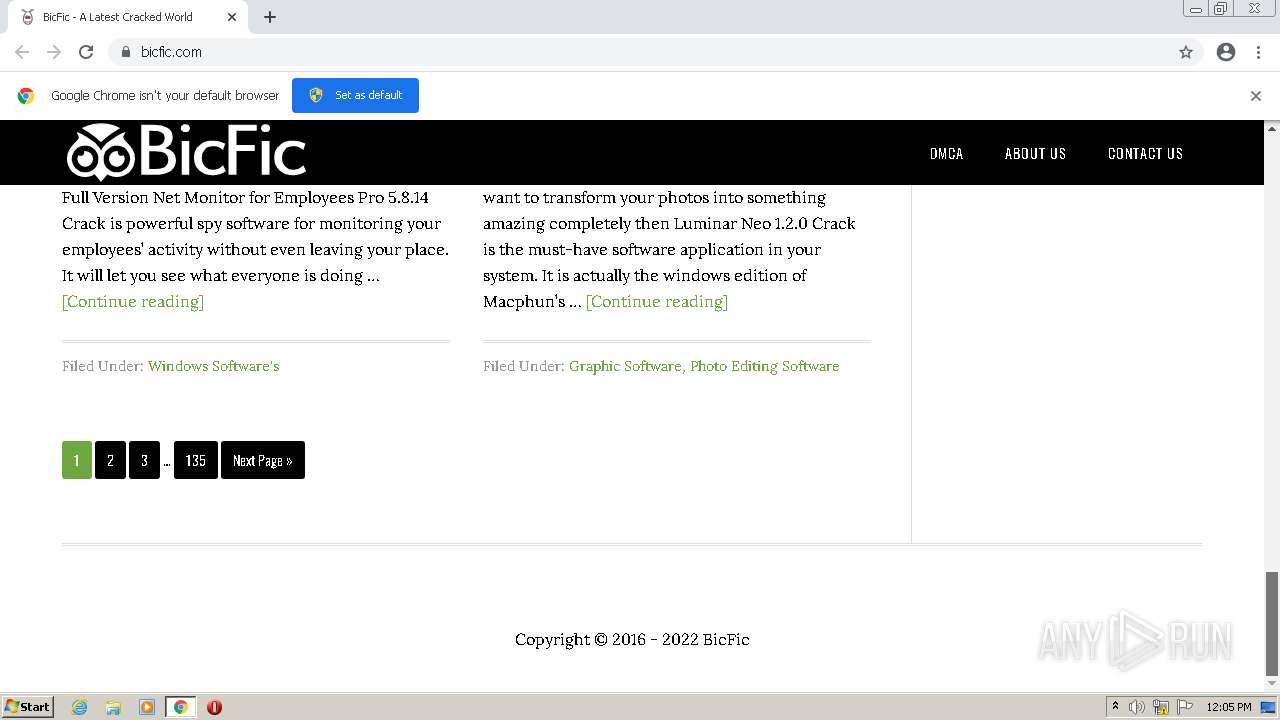The image size is (1280, 720).
Task: Dismiss the default browser notification bar
Action: (x=1255, y=96)
